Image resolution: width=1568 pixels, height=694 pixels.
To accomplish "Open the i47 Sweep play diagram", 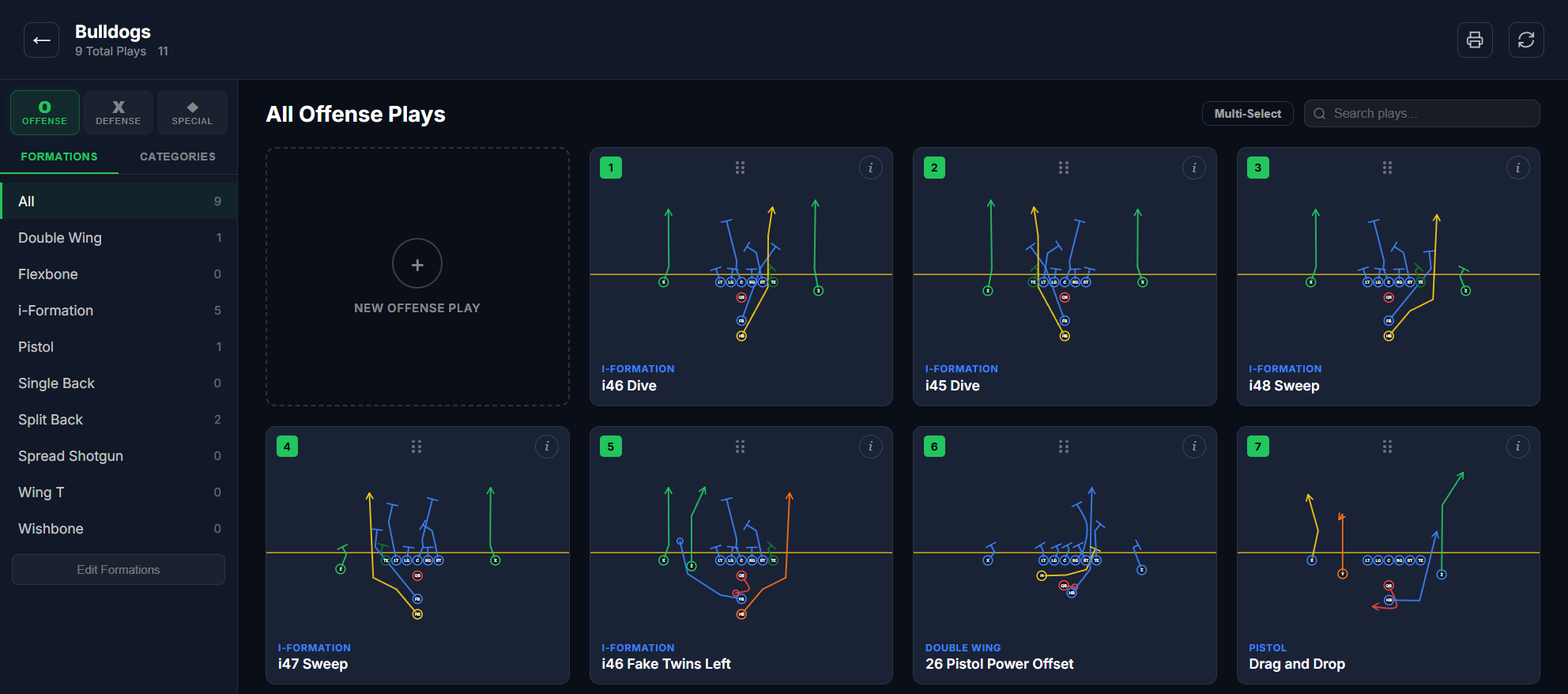I will point(417,549).
